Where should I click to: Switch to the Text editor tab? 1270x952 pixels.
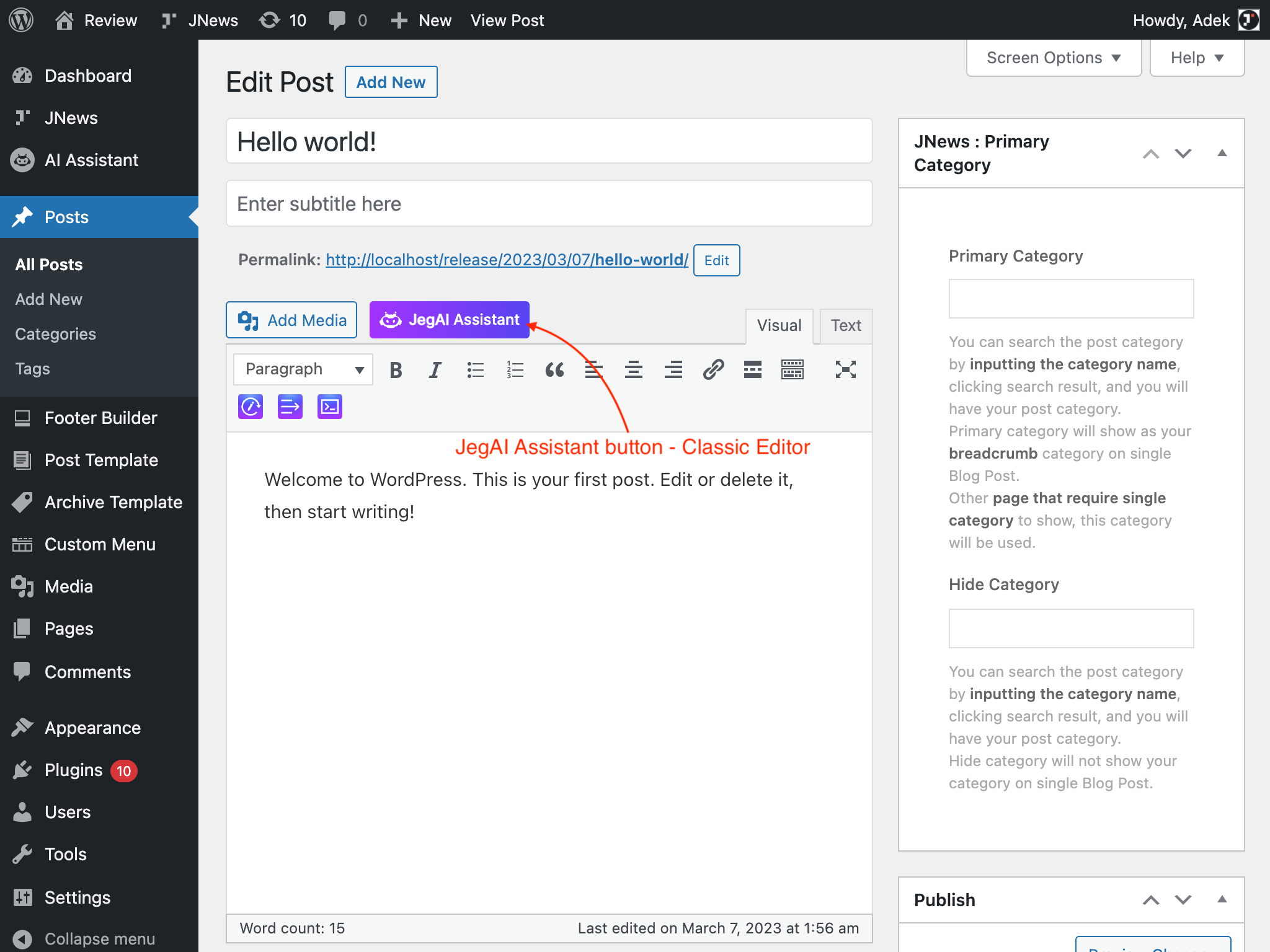click(x=846, y=326)
